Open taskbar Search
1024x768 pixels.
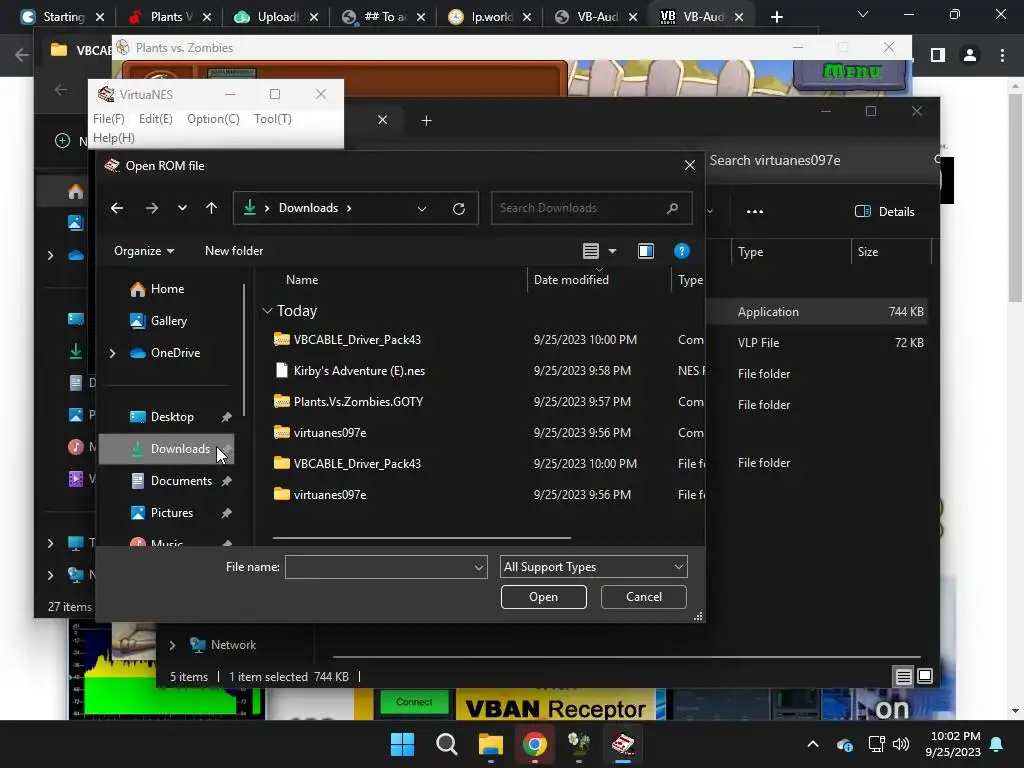click(447, 744)
